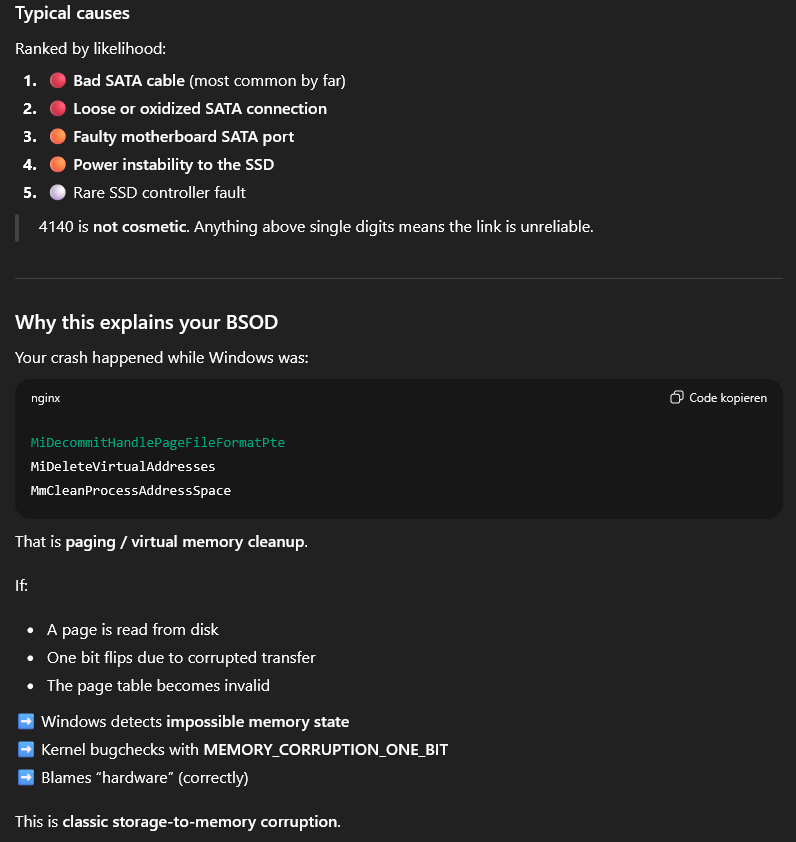Click pale circle beside Rare SSD controller fault

[58, 193]
